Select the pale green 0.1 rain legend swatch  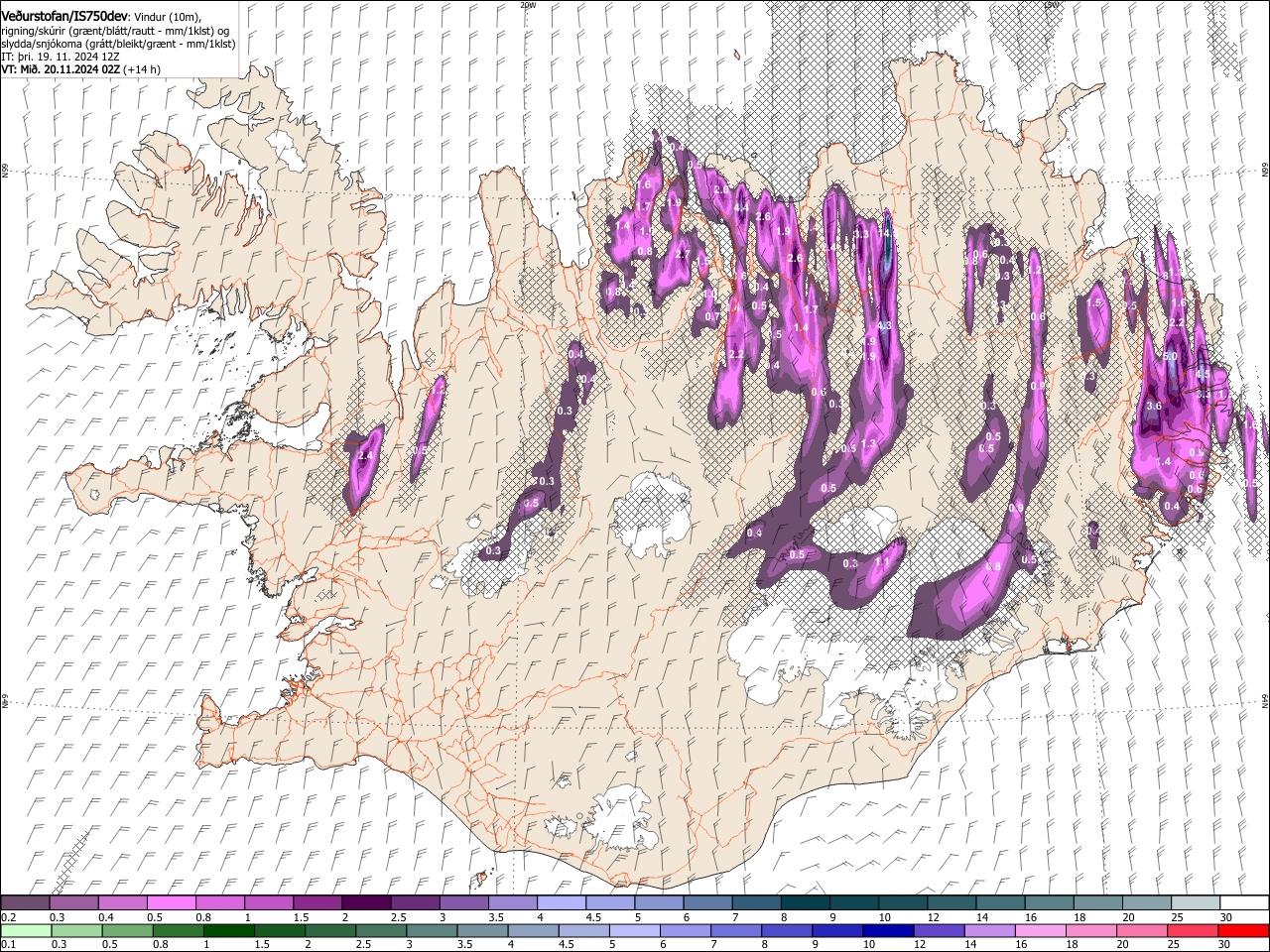tap(26, 930)
